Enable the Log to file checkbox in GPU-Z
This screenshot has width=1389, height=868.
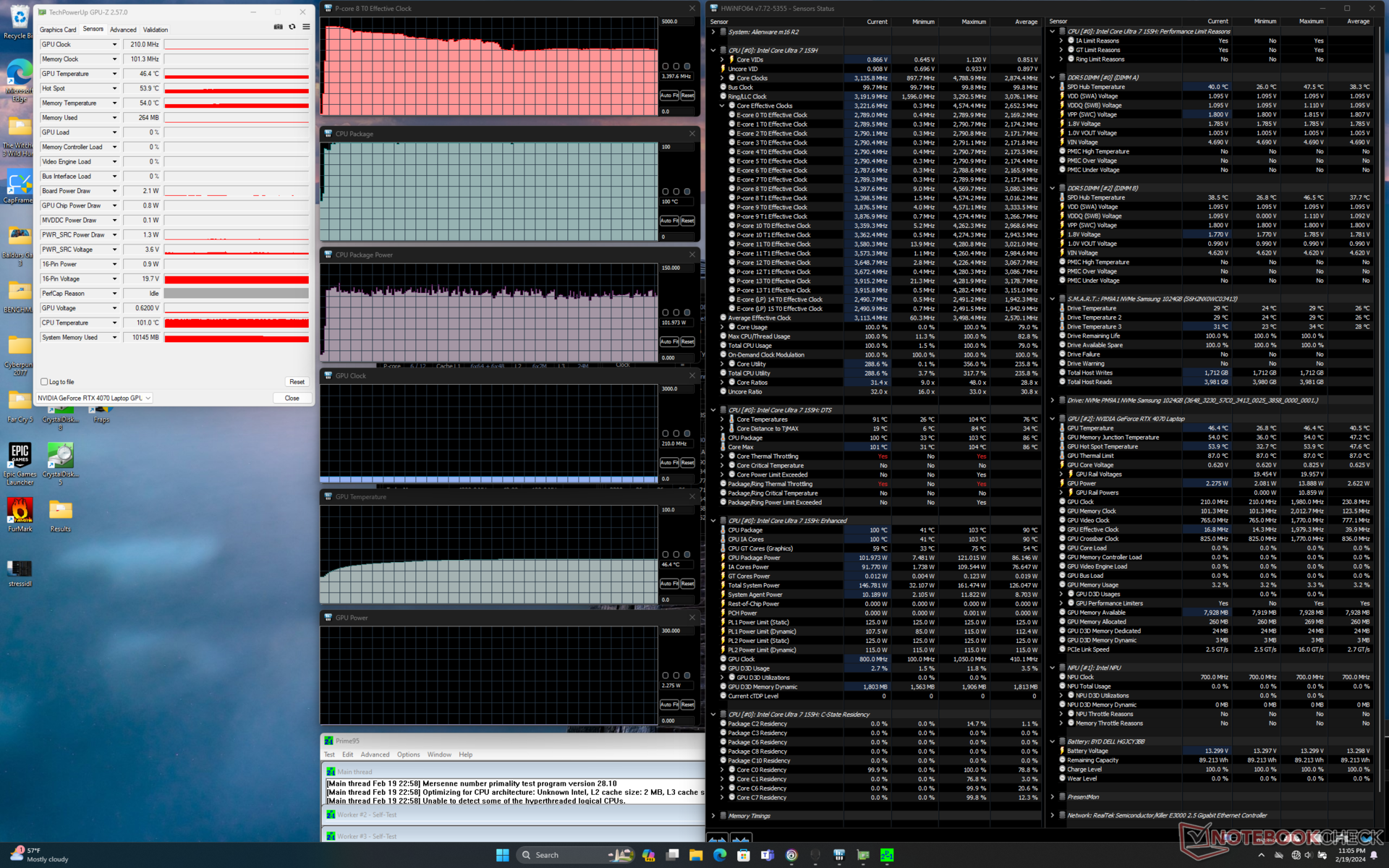click(x=44, y=382)
